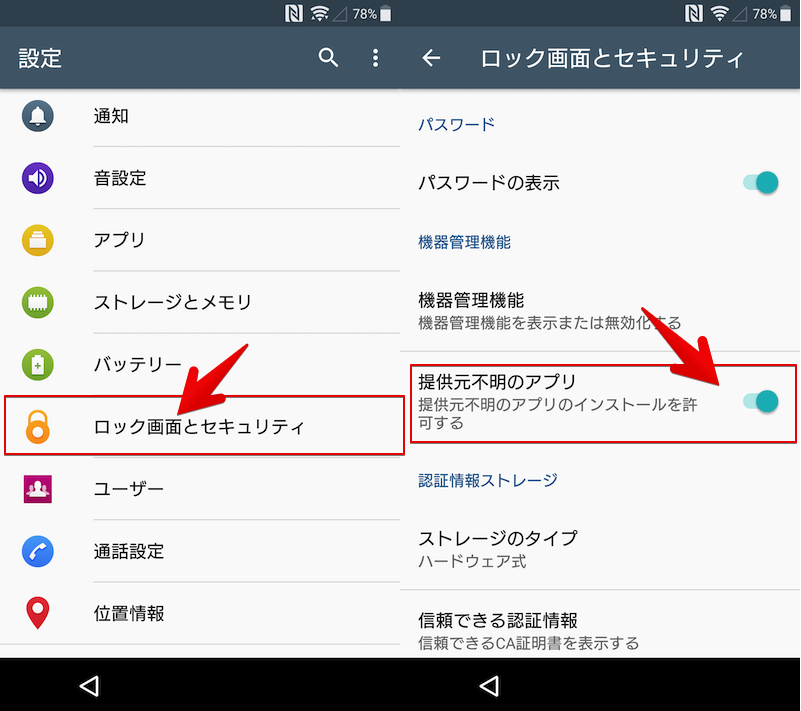The image size is (801, 711).
Task: Tap the search magnifier icon in Settings
Action: [328, 58]
